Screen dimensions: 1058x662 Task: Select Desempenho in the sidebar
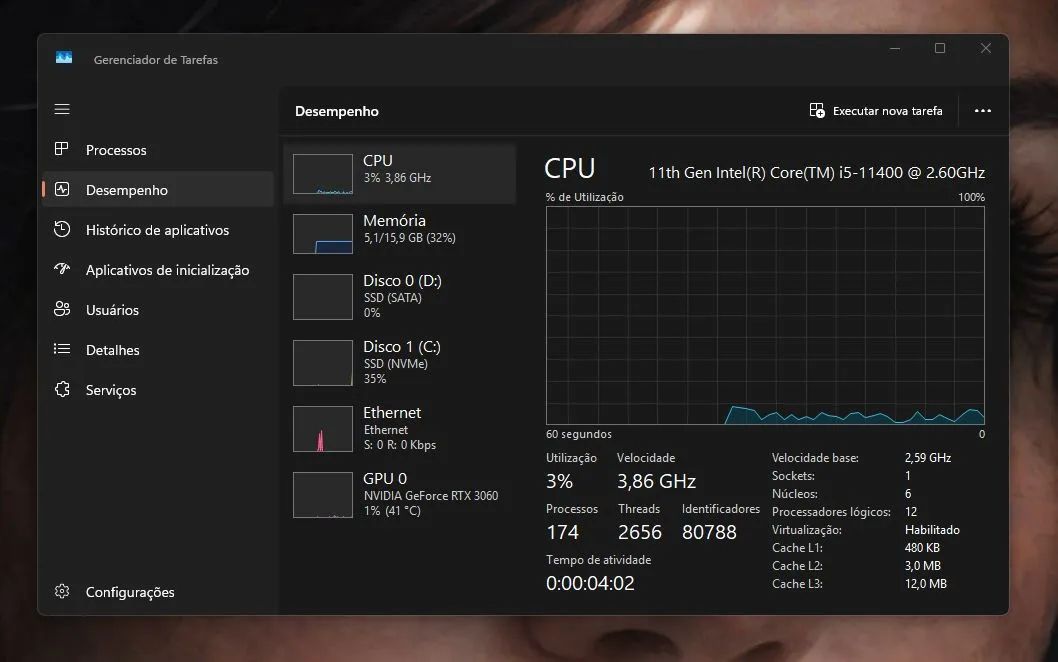(x=158, y=190)
